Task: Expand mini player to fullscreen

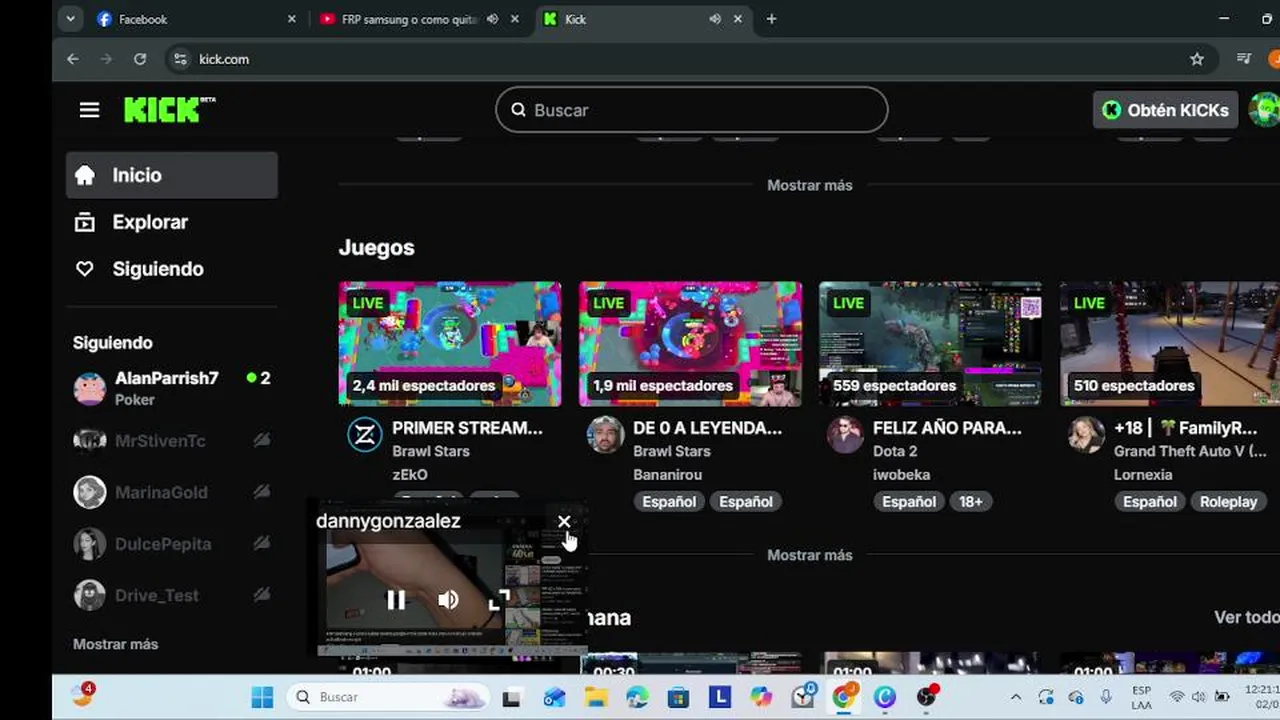Action: (x=498, y=600)
